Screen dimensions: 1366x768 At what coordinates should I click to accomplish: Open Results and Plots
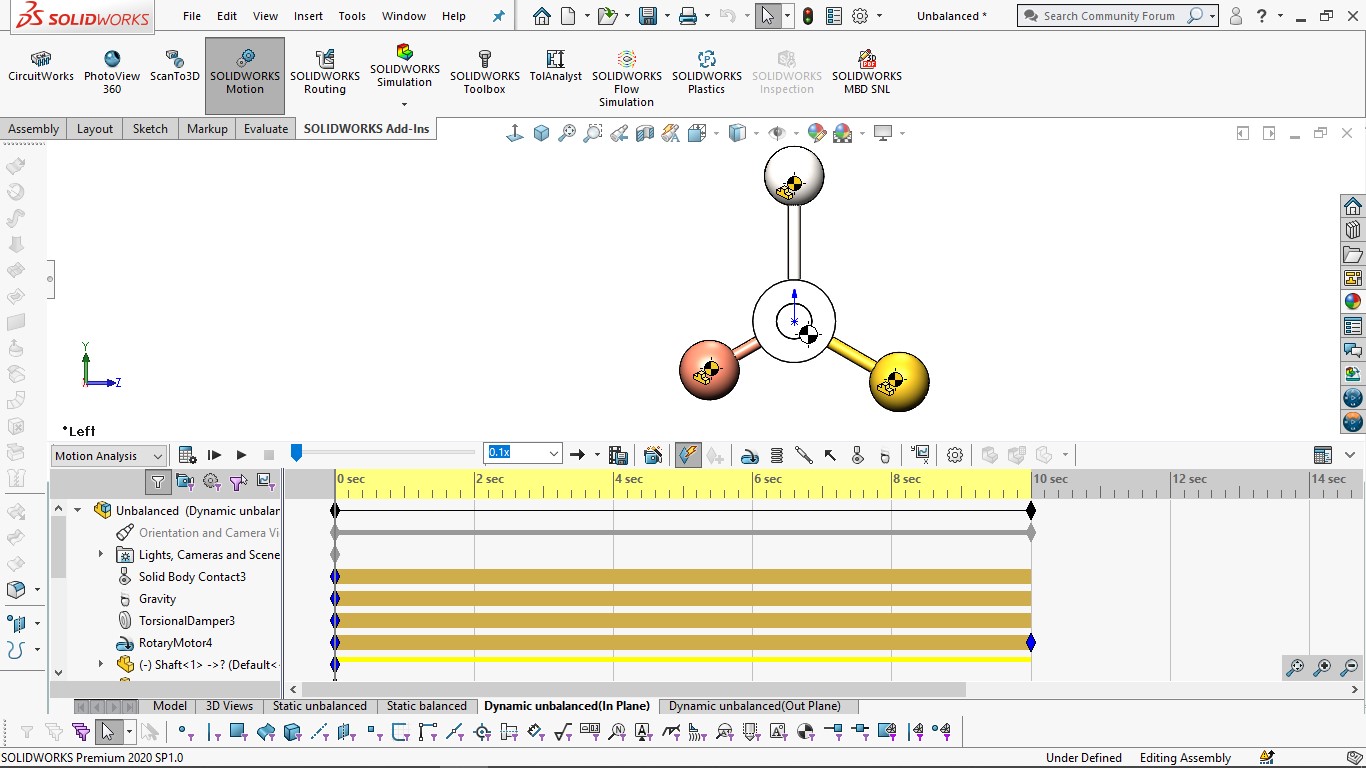[x=921, y=455]
